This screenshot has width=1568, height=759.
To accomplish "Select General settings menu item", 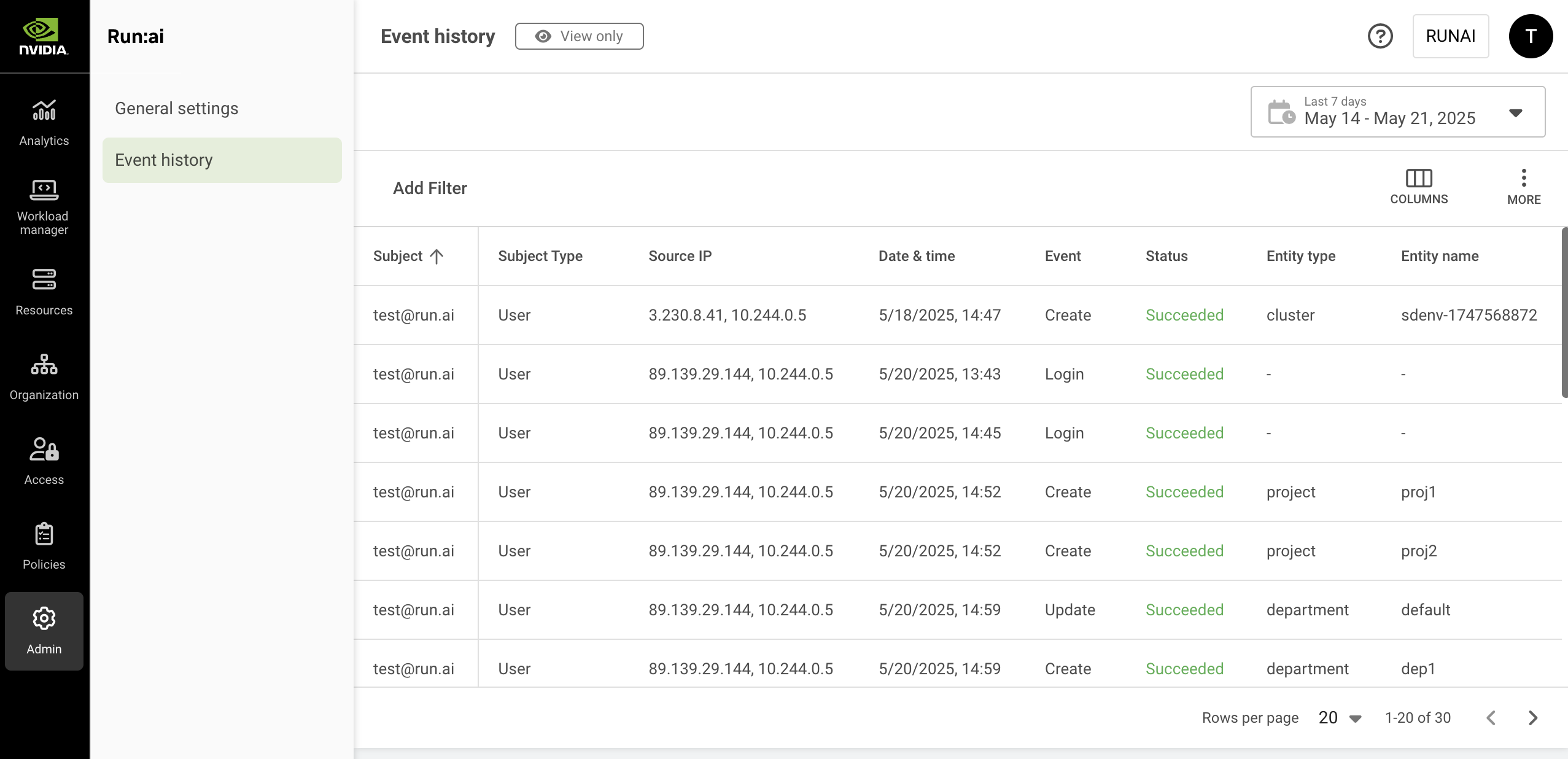I will pos(177,109).
